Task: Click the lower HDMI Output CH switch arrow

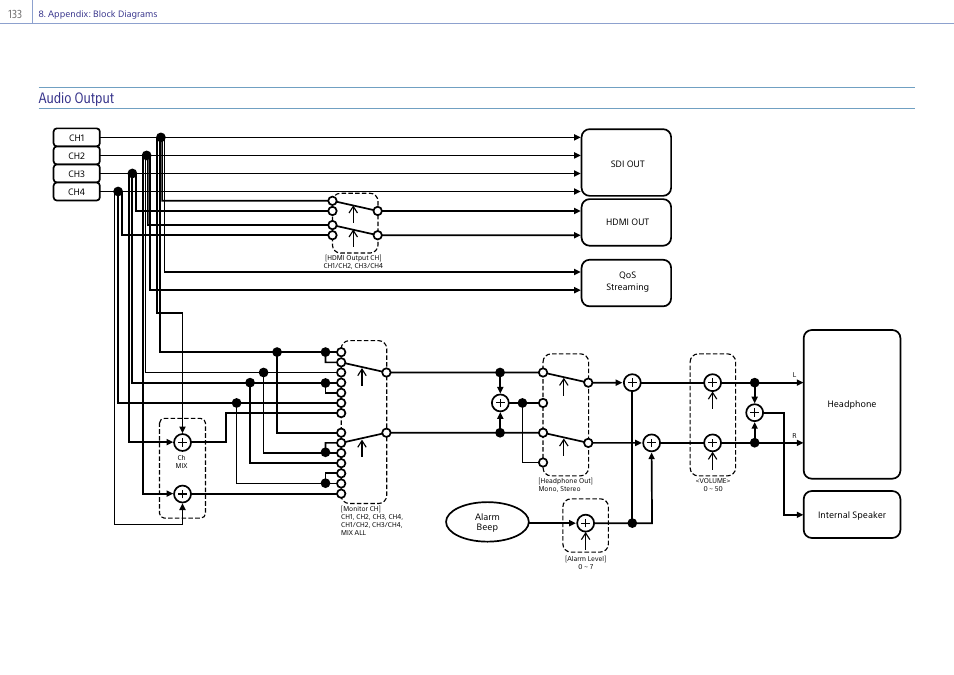Action: pos(353,237)
